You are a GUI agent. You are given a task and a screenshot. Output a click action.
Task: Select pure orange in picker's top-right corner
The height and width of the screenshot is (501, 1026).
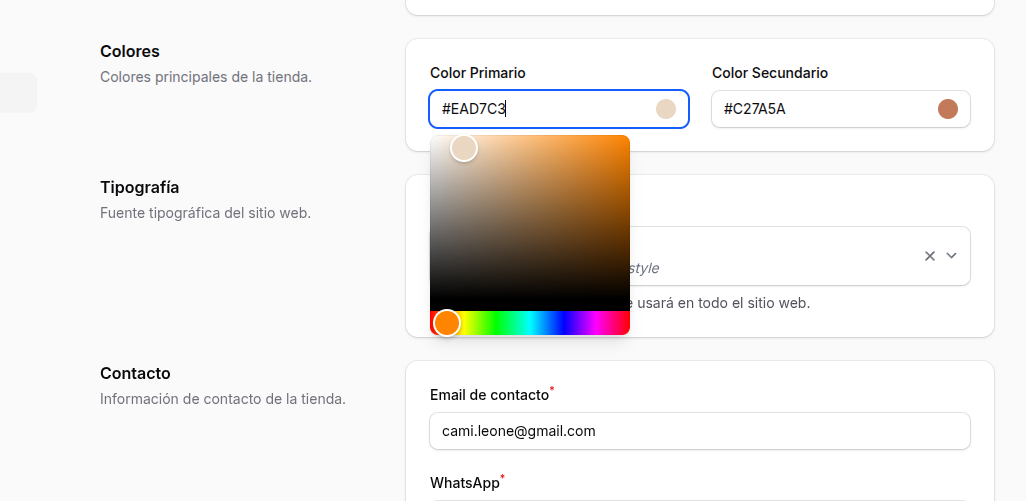click(x=626, y=139)
